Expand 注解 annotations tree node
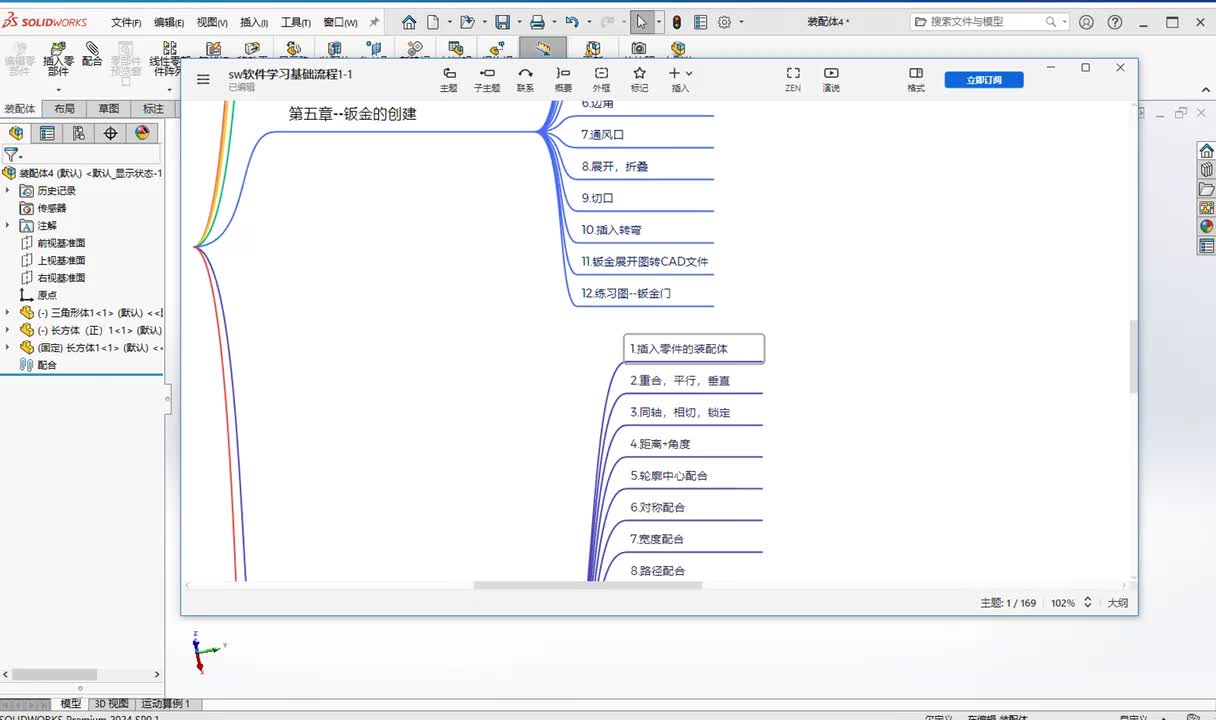1216x720 pixels. 8,225
